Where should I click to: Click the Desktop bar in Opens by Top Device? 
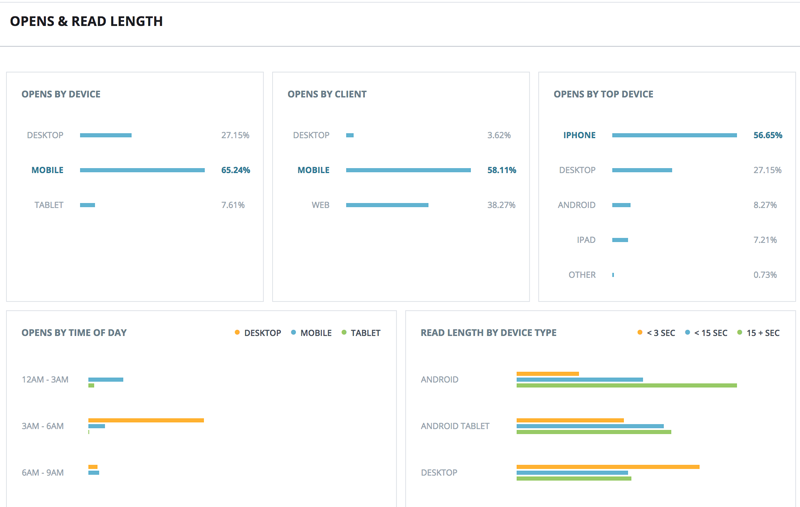pos(642,170)
